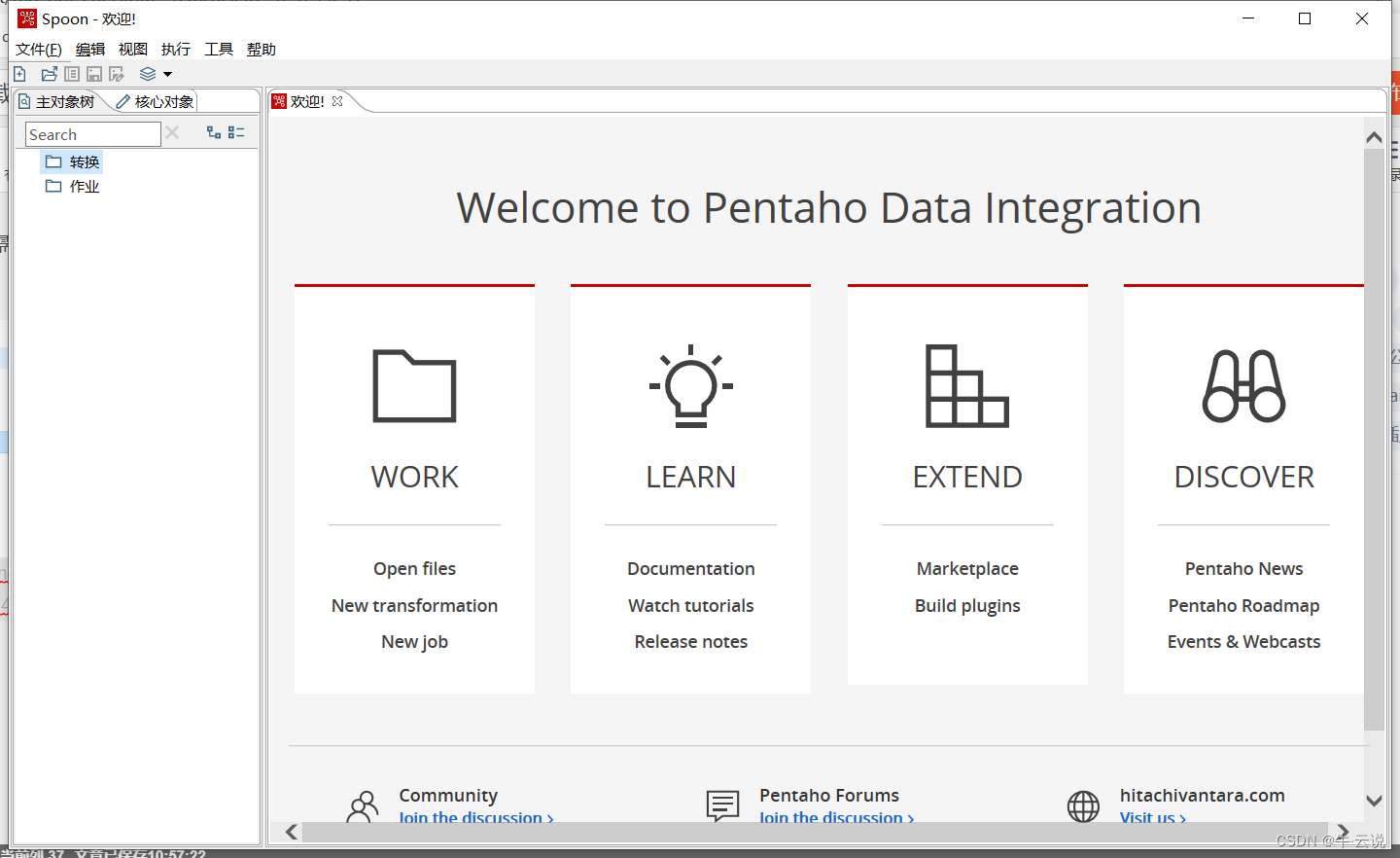The height and width of the screenshot is (858, 1400).
Task: Click the New file toolbar icon
Action: pyautogui.click(x=19, y=74)
